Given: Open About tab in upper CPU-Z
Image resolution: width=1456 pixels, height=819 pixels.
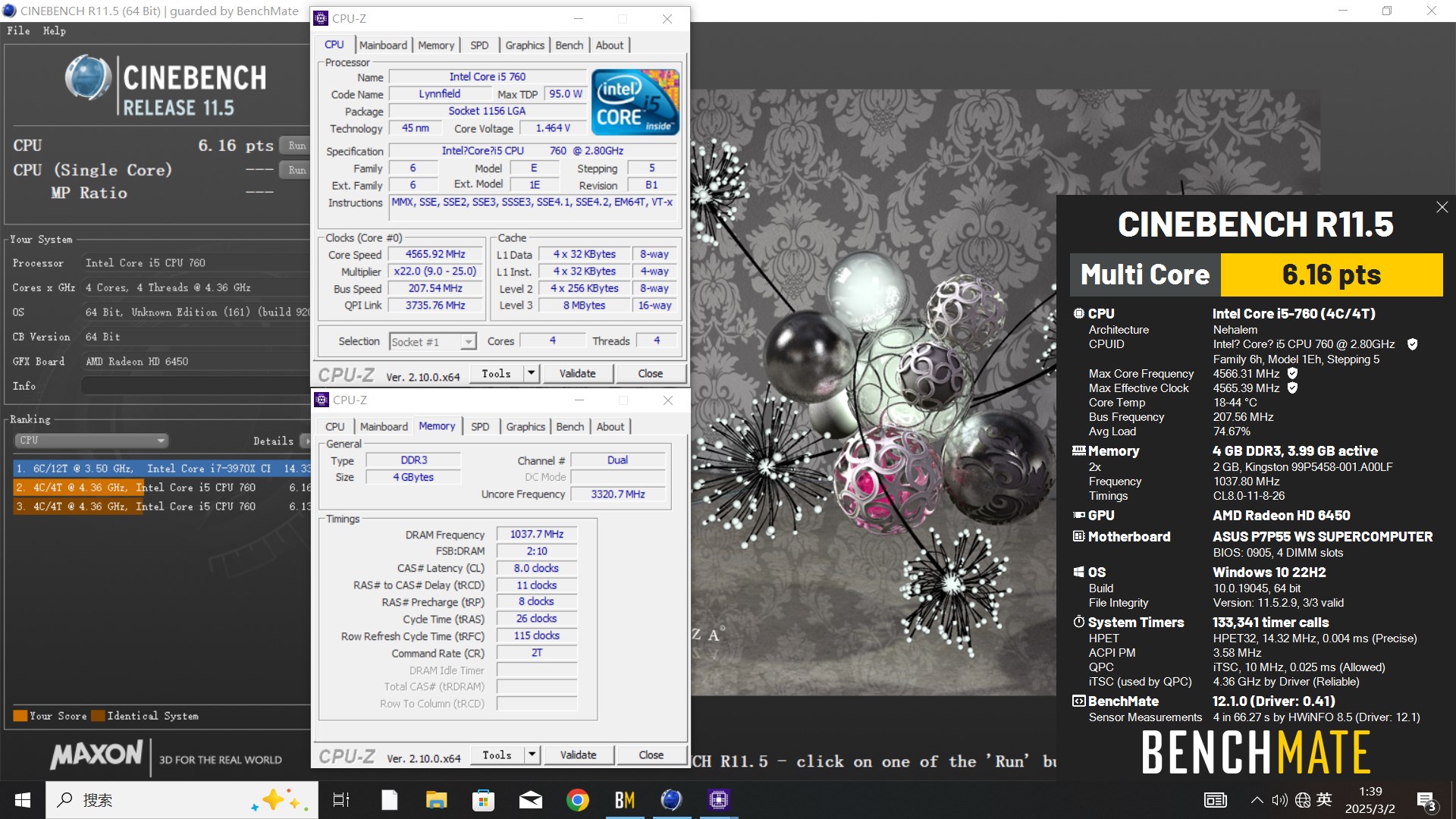Looking at the screenshot, I should pos(610,45).
